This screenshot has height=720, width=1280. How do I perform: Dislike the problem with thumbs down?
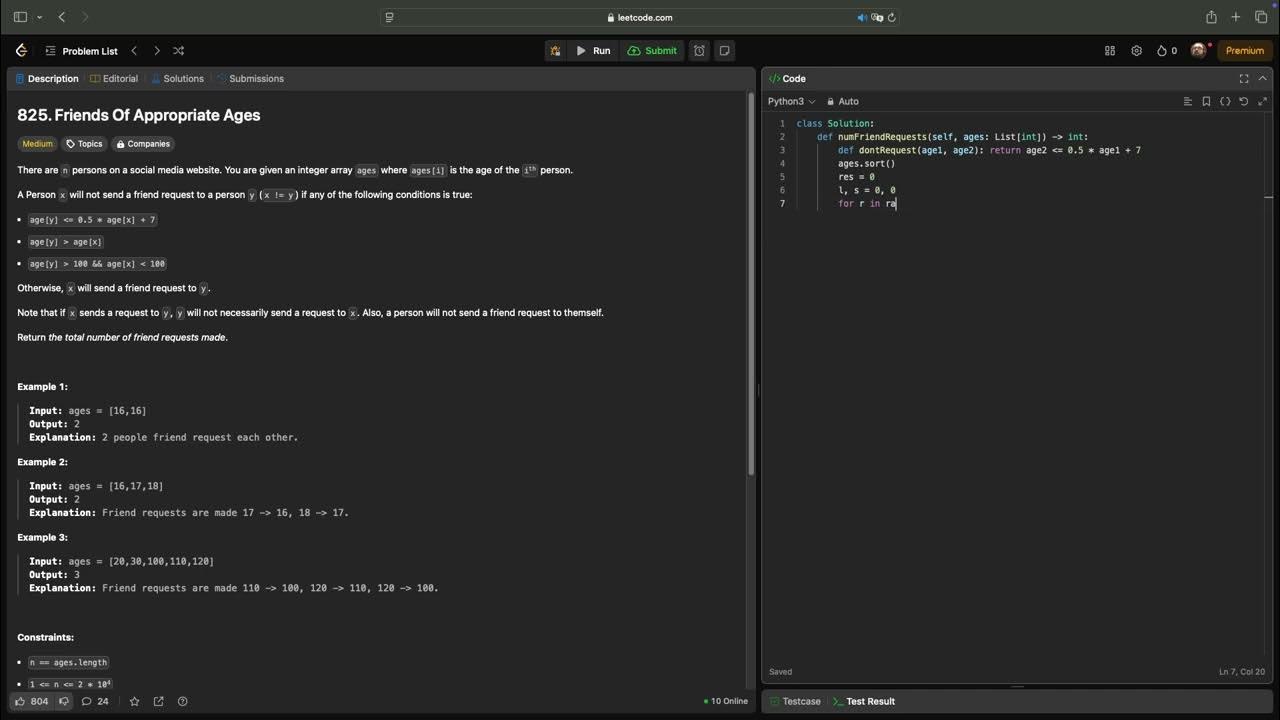click(x=64, y=701)
